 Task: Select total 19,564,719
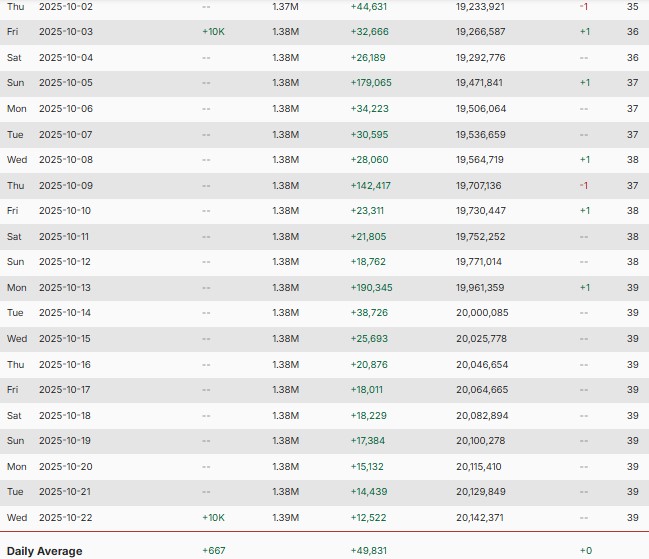pos(480,160)
